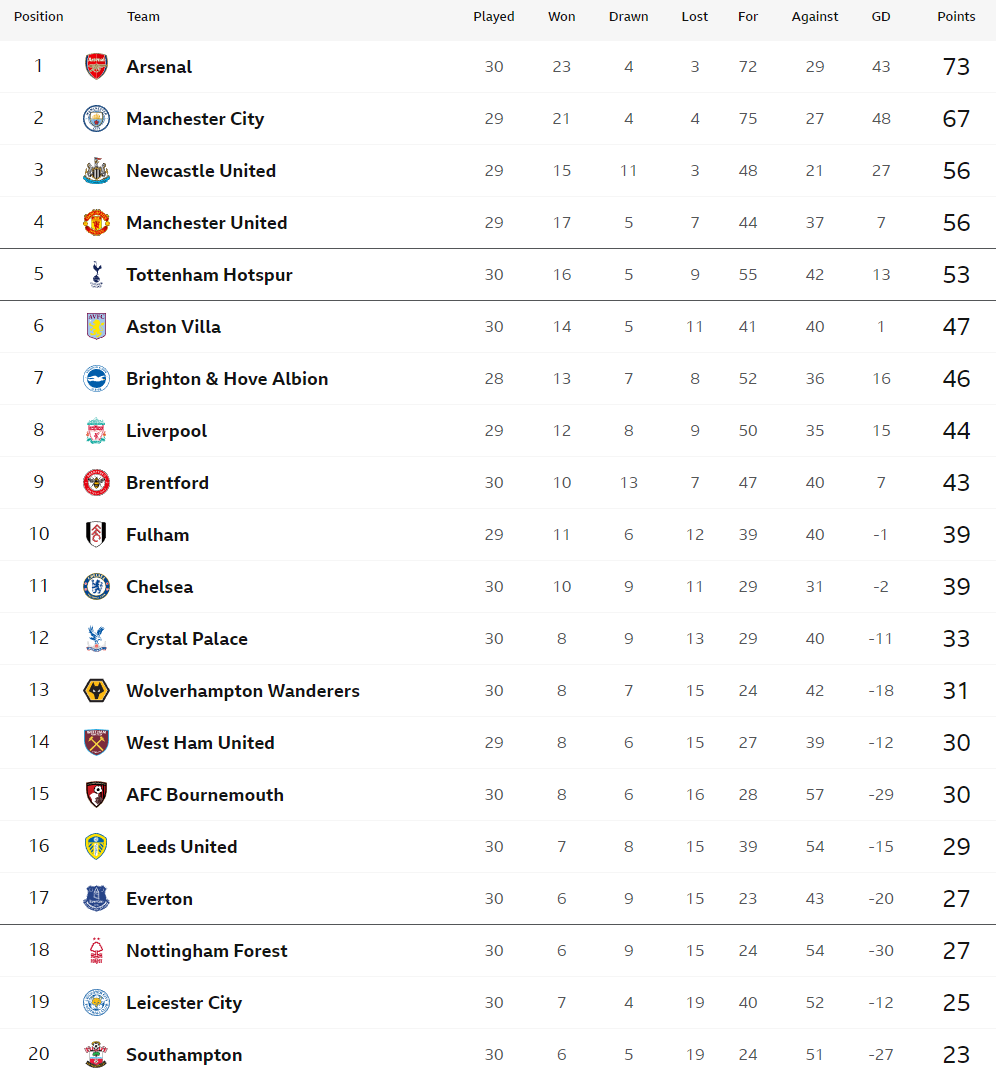Open the Brighton & Hove Albion link

pos(227,378)
